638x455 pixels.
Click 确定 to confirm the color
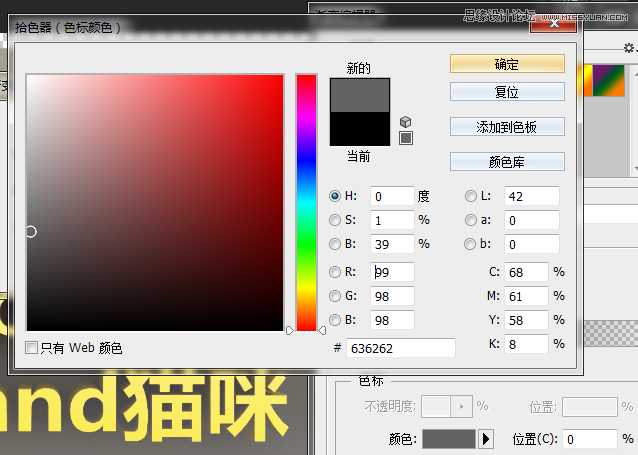[507, 64]
